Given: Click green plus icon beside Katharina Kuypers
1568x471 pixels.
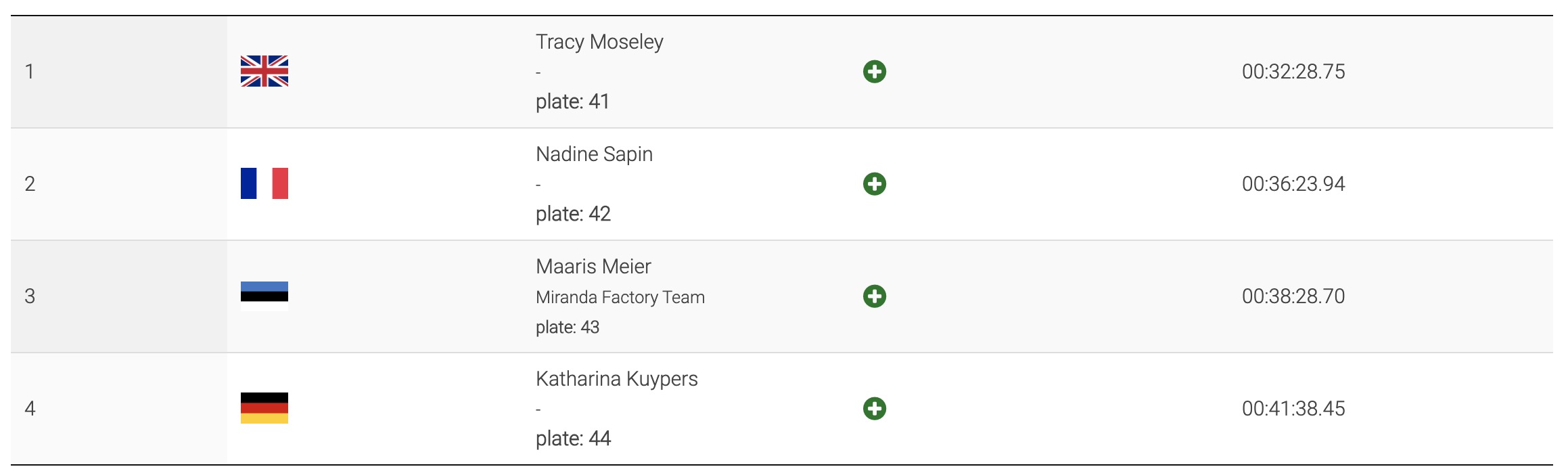Looking at the screenshot, I should (x=875, y=409).
